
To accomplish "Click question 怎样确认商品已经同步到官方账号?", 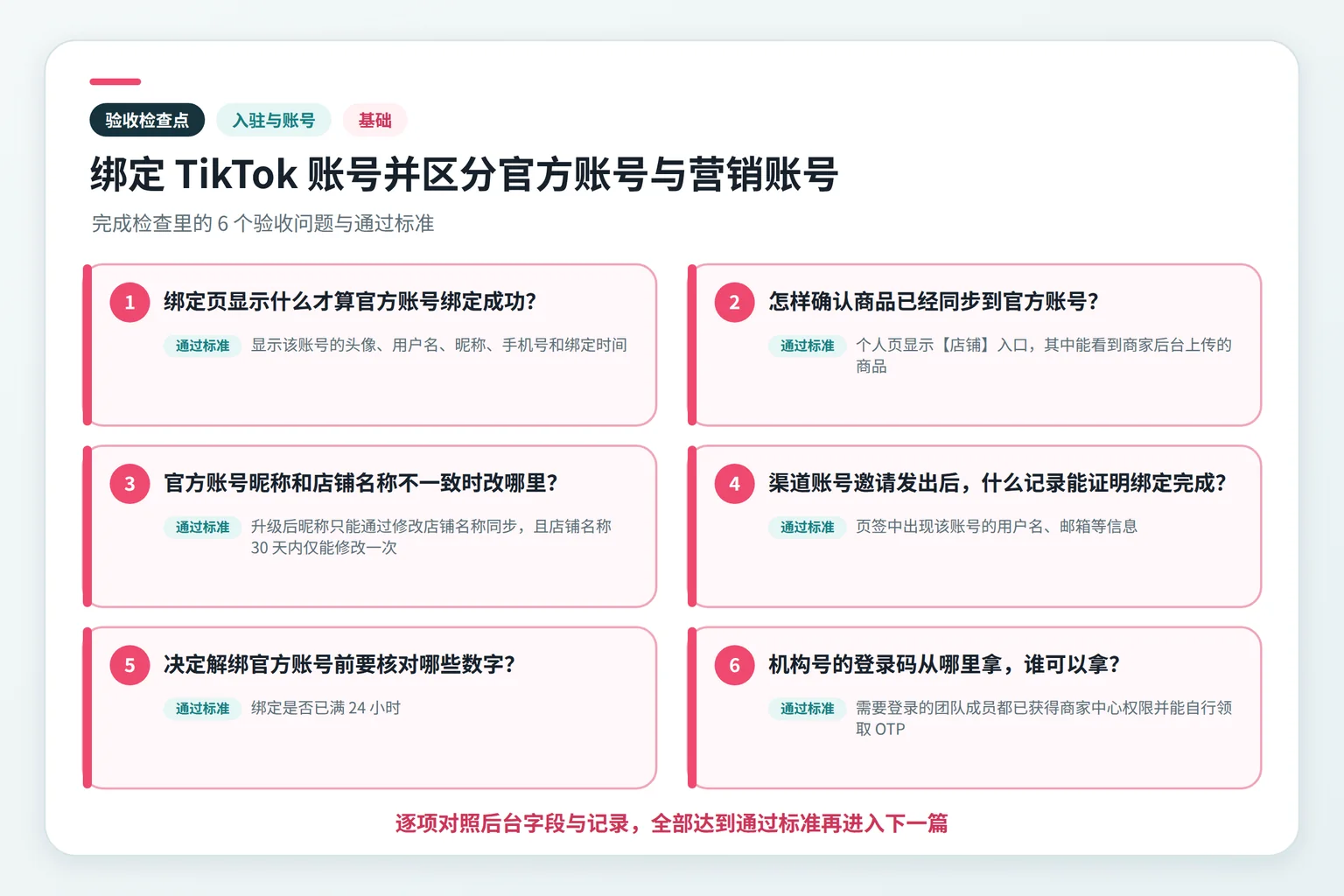I will tap(934, 302).
